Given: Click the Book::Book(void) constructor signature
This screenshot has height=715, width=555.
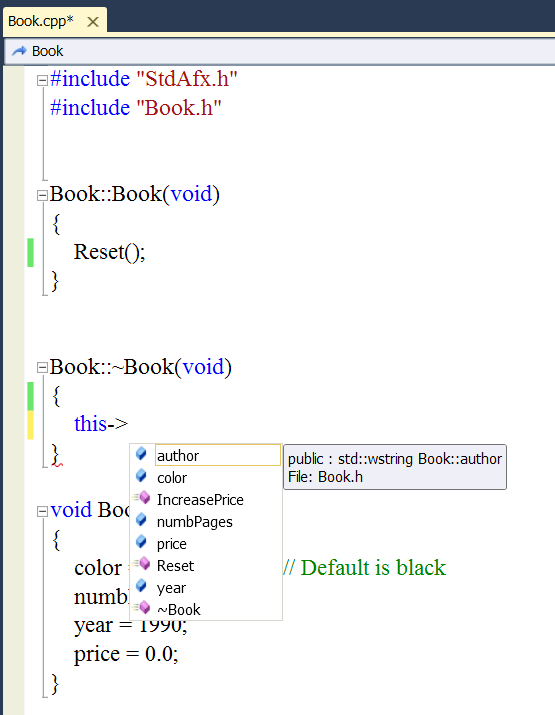Looking at the screenshot, I should click(x=135, y=194).
